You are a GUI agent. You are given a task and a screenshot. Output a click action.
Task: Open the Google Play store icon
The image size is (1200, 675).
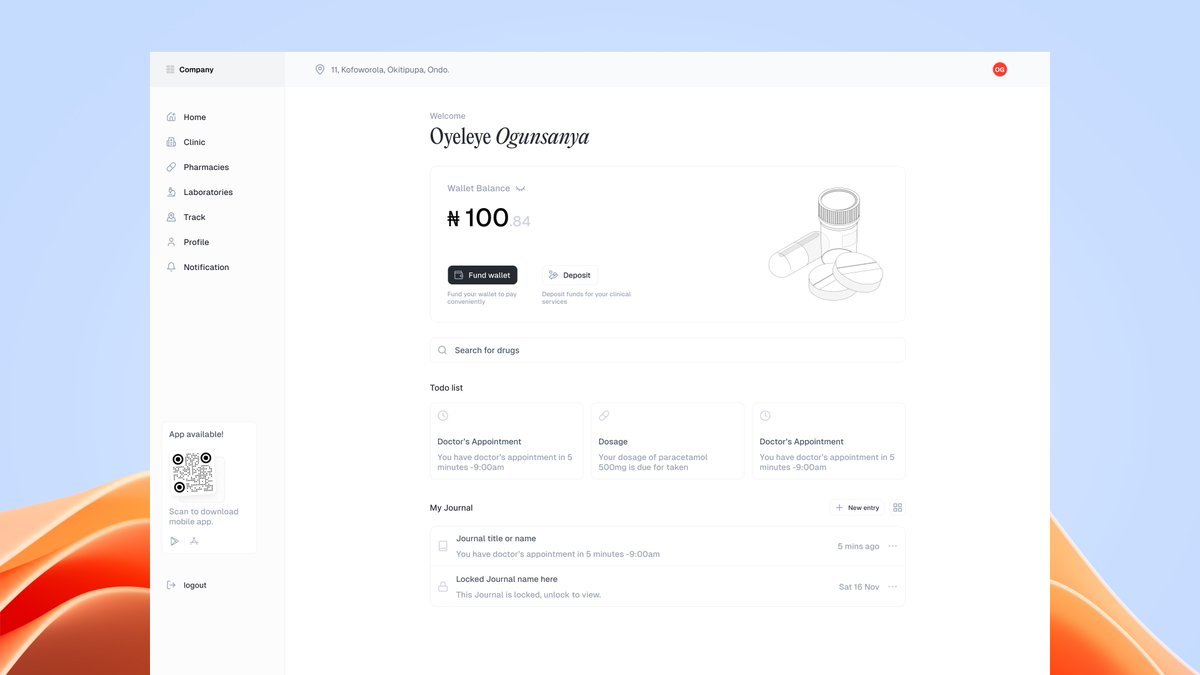(x=174, y=541)
